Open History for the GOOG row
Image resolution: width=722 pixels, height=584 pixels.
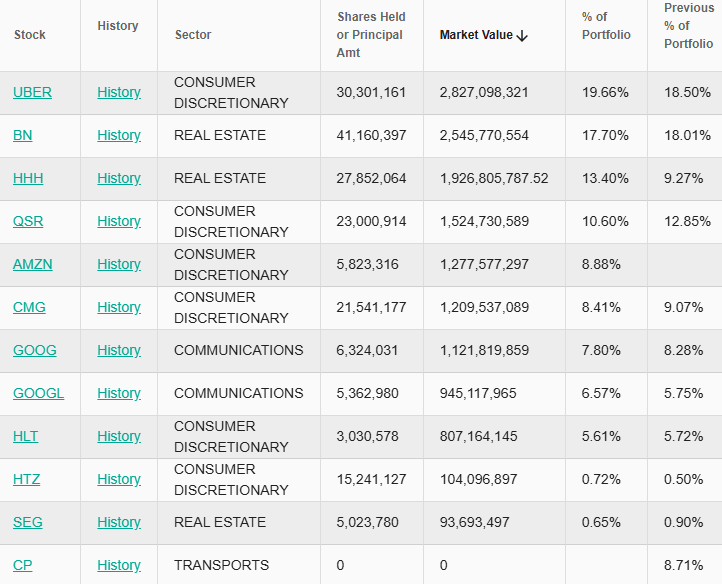pyautogui.click(x=118, y=350)
